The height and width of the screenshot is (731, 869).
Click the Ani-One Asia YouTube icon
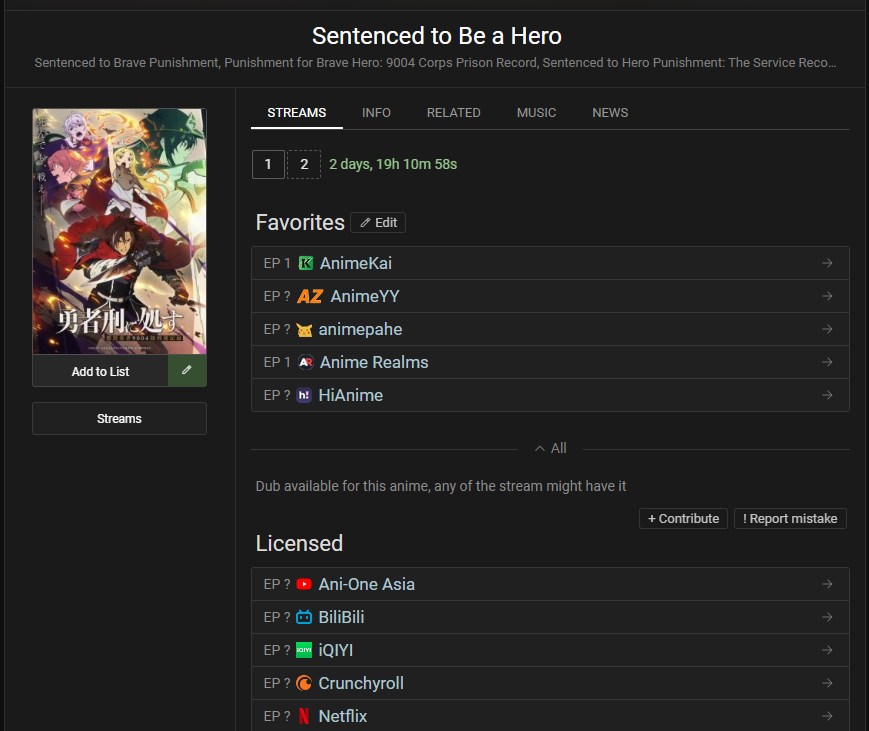(x=304, y=584)
